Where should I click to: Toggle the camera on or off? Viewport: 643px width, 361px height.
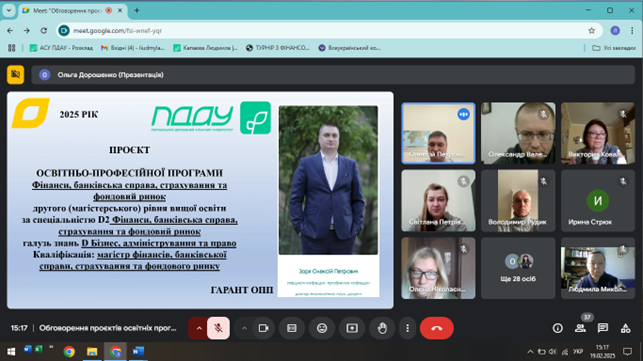pyautogui.click(x=263, y=328)
